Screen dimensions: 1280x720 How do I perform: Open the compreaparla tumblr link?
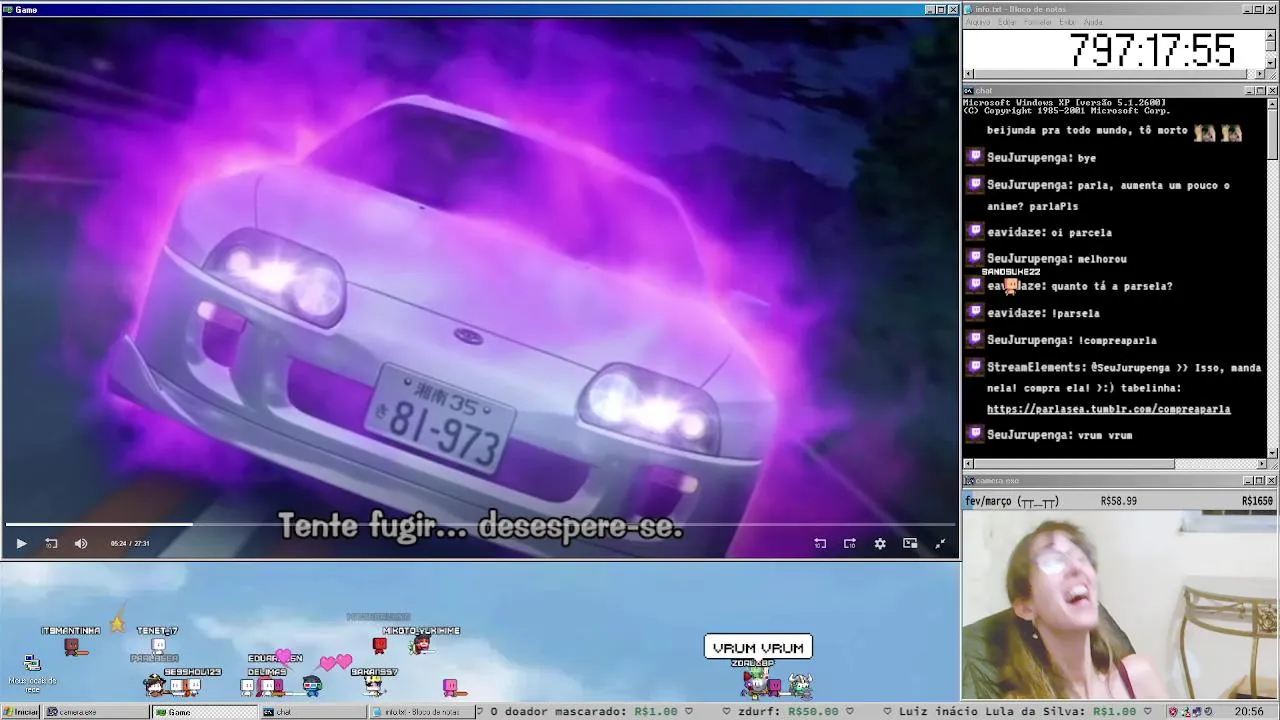(1108, 409)
